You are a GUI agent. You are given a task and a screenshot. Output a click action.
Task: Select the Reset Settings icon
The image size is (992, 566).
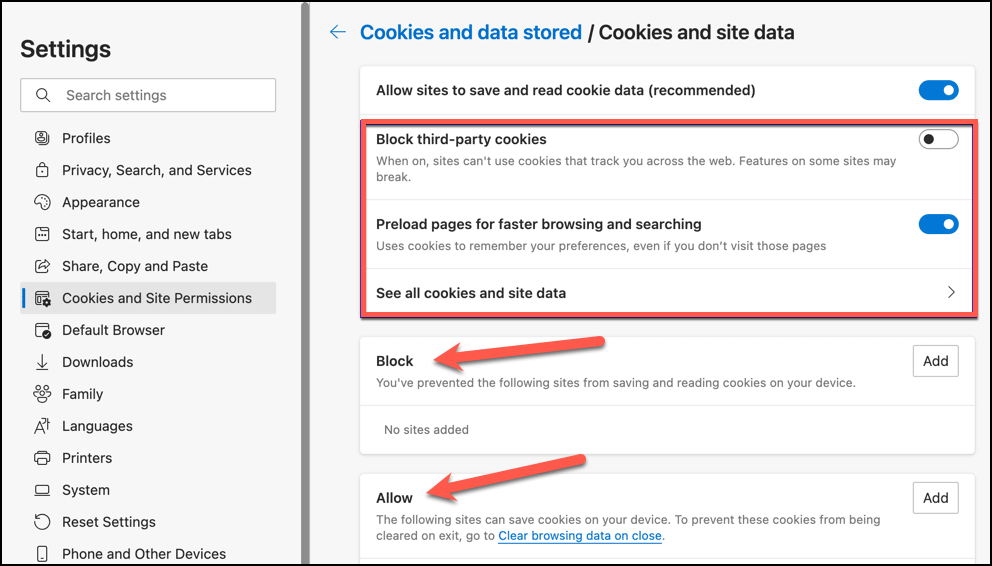click(x=42, y=522)
